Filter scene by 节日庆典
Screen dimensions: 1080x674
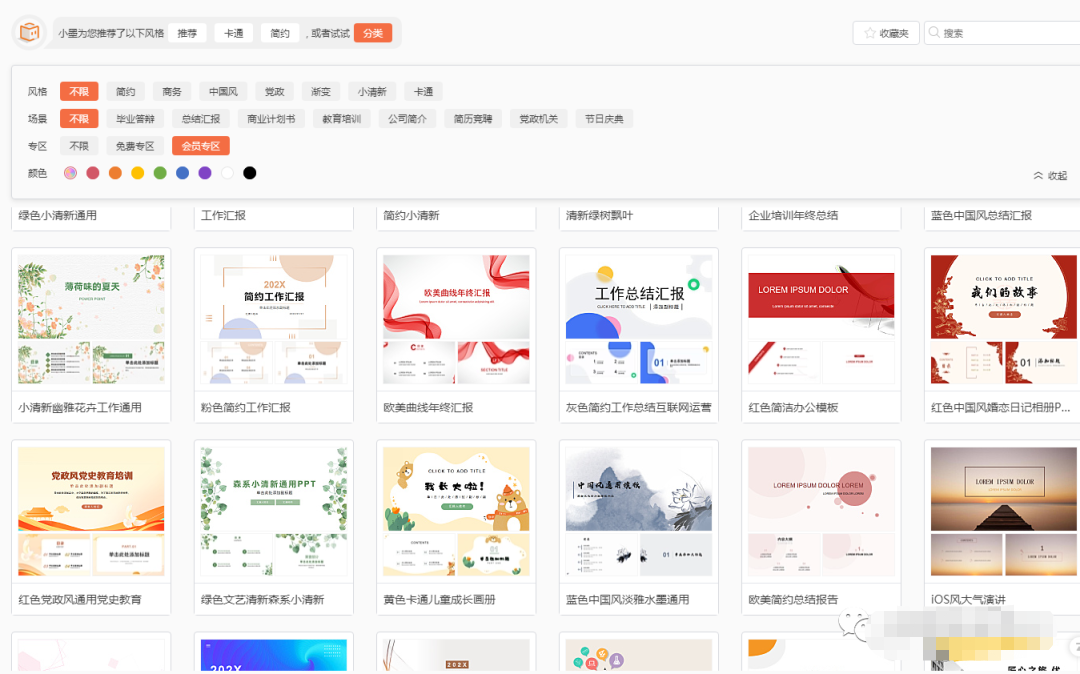(604, 118)
